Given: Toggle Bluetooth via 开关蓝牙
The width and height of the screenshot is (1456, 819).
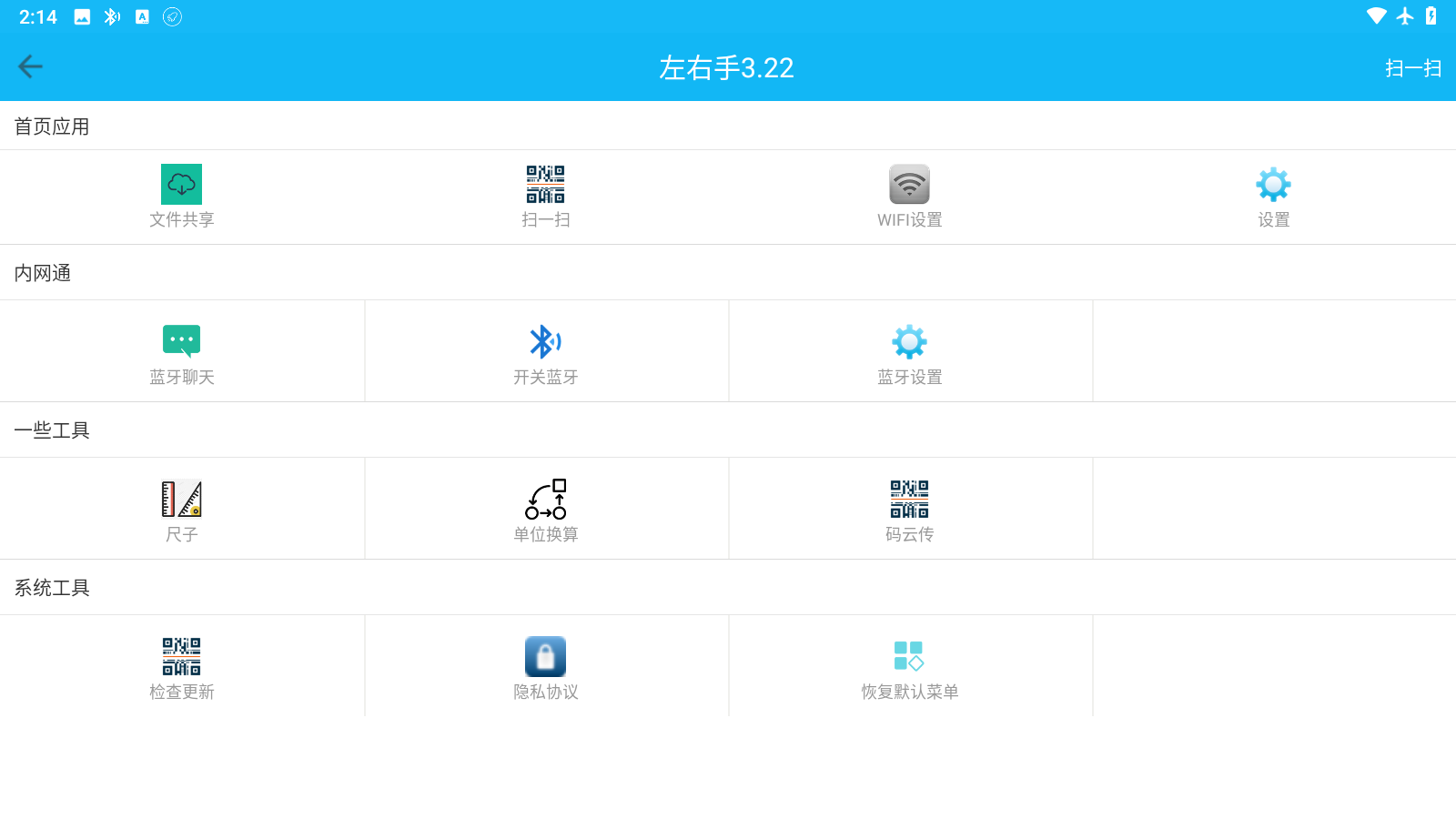Looking at the screenshot, I should (x=546, y=353).
